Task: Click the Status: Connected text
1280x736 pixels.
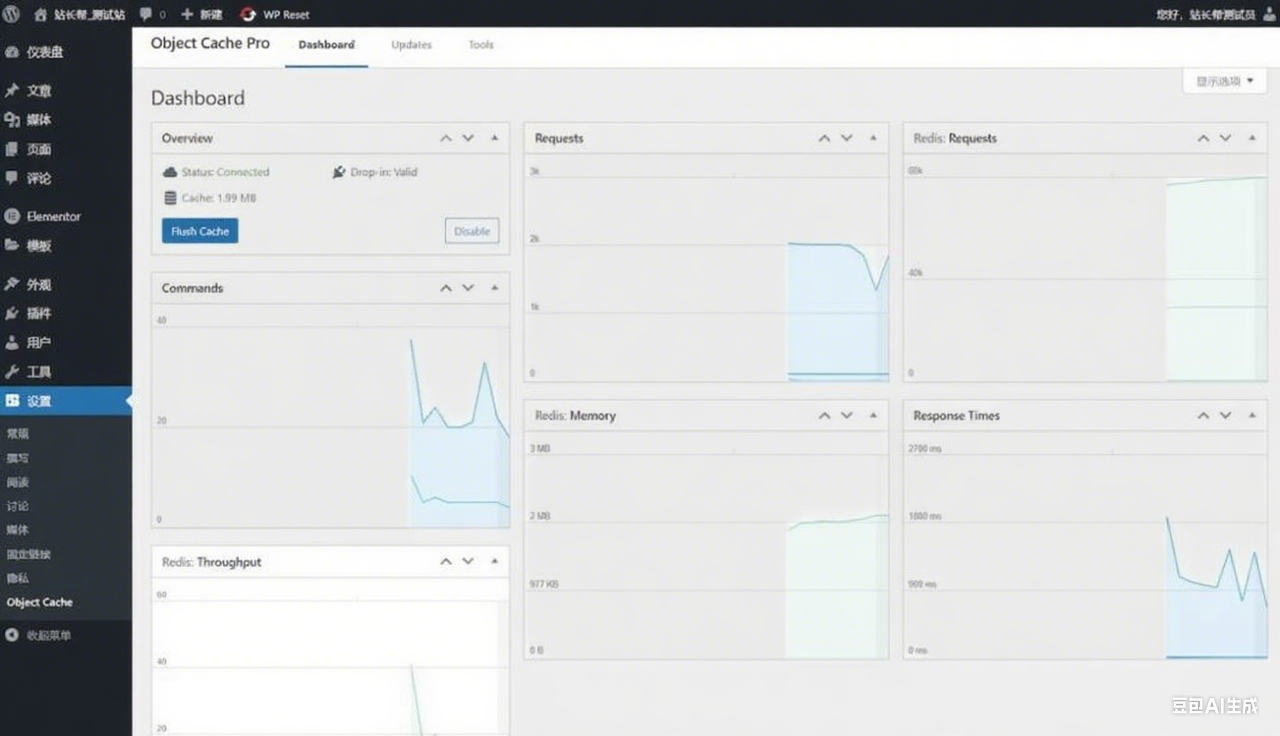Action: [225, 172]
